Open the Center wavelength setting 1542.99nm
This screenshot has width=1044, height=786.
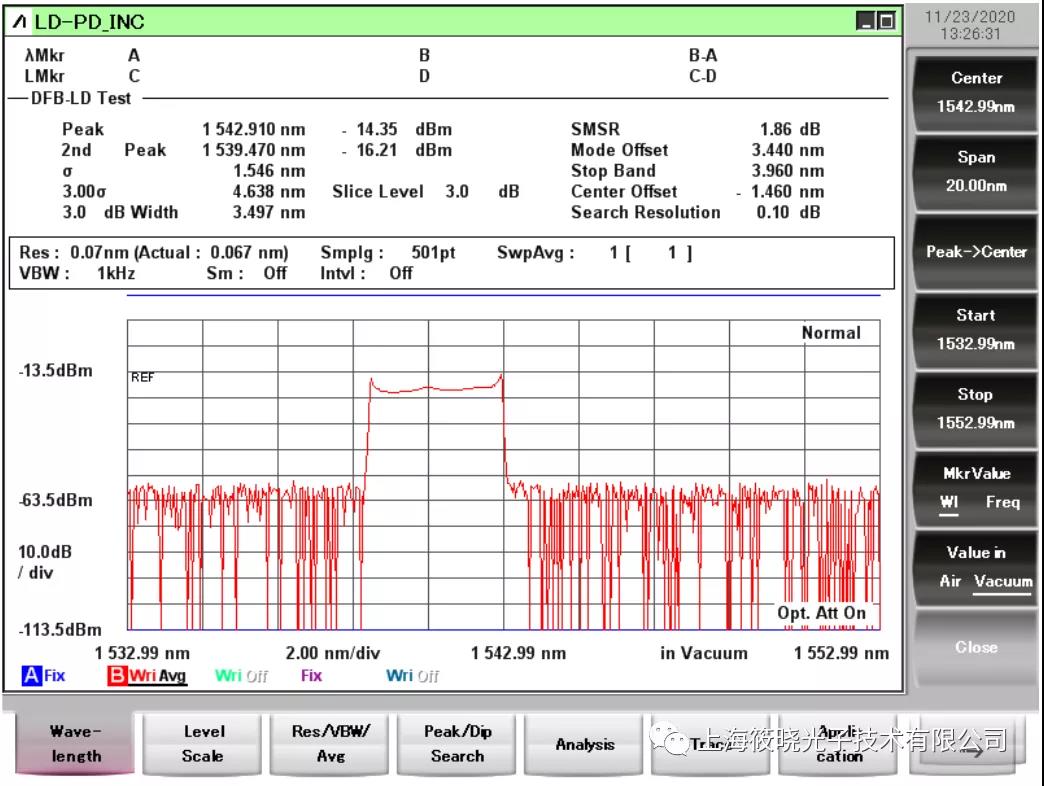[975, 92]
